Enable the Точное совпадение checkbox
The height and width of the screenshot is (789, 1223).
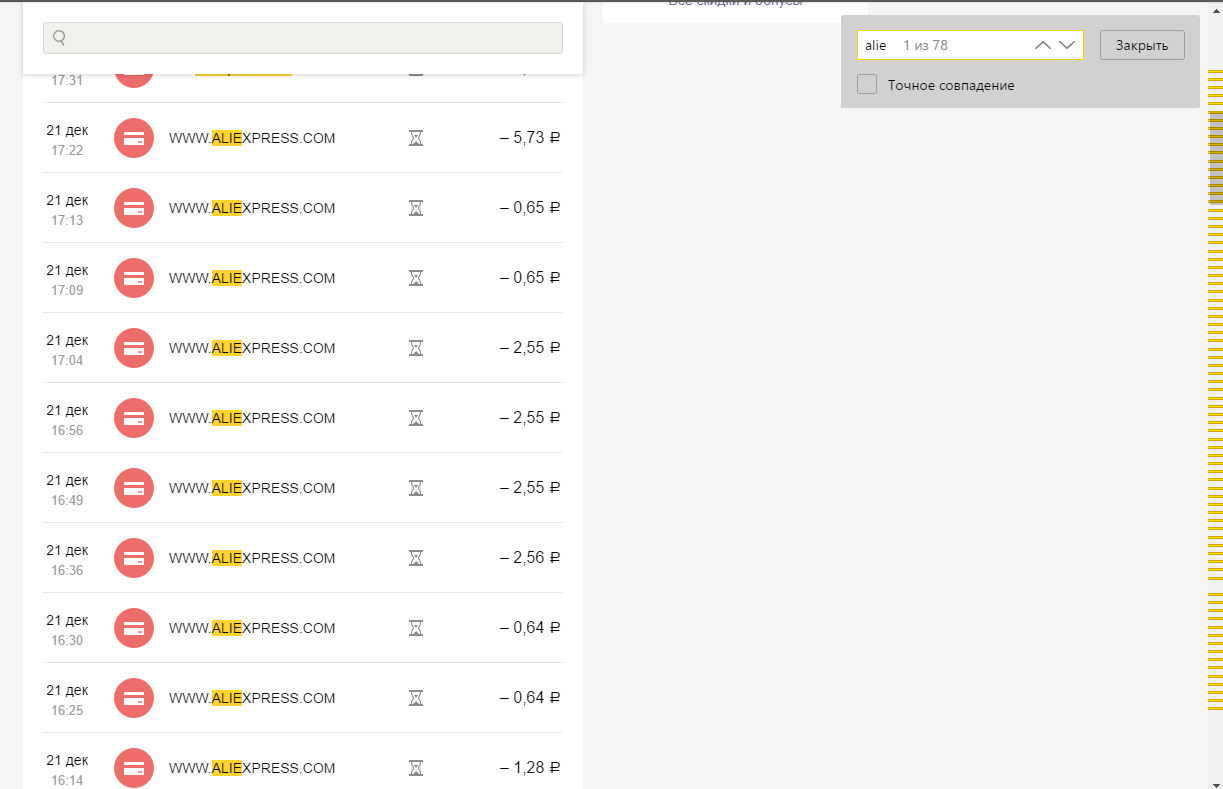click(867, 85)
